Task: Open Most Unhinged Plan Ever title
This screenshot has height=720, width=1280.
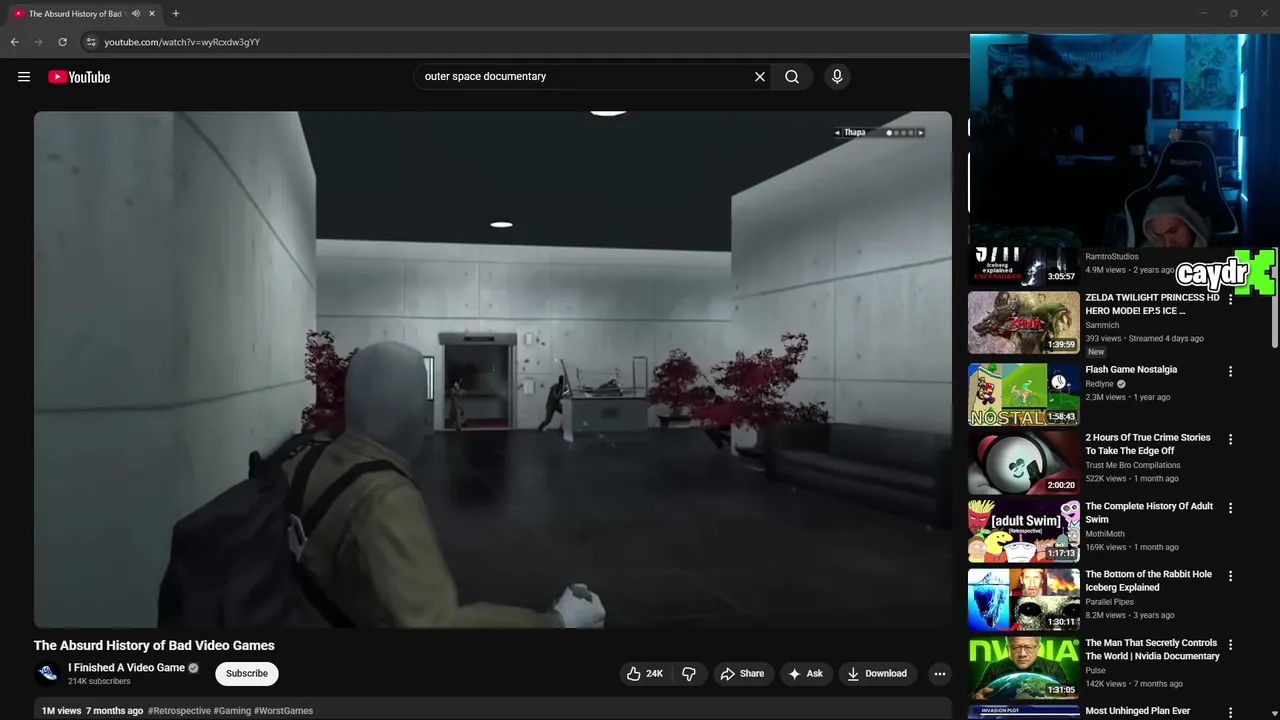Action: tap(1138, 712)
